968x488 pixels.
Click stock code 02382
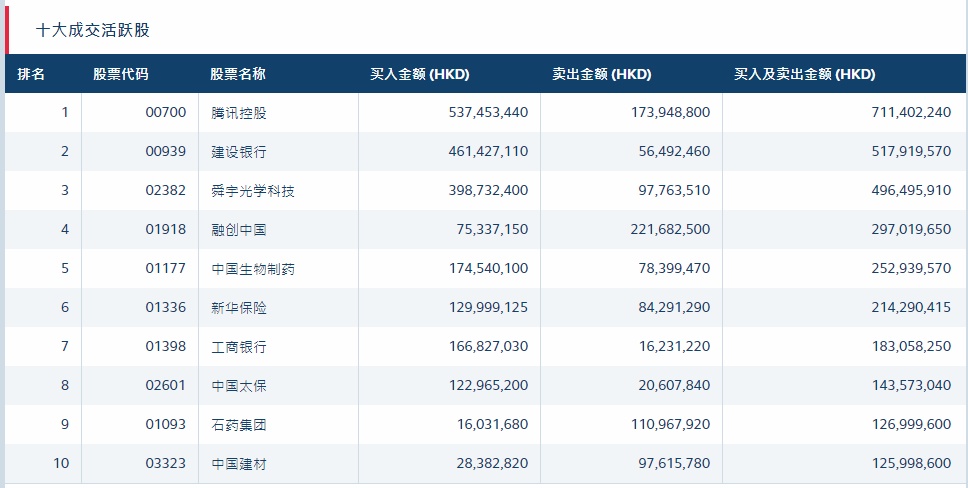[x=166, y=191]
